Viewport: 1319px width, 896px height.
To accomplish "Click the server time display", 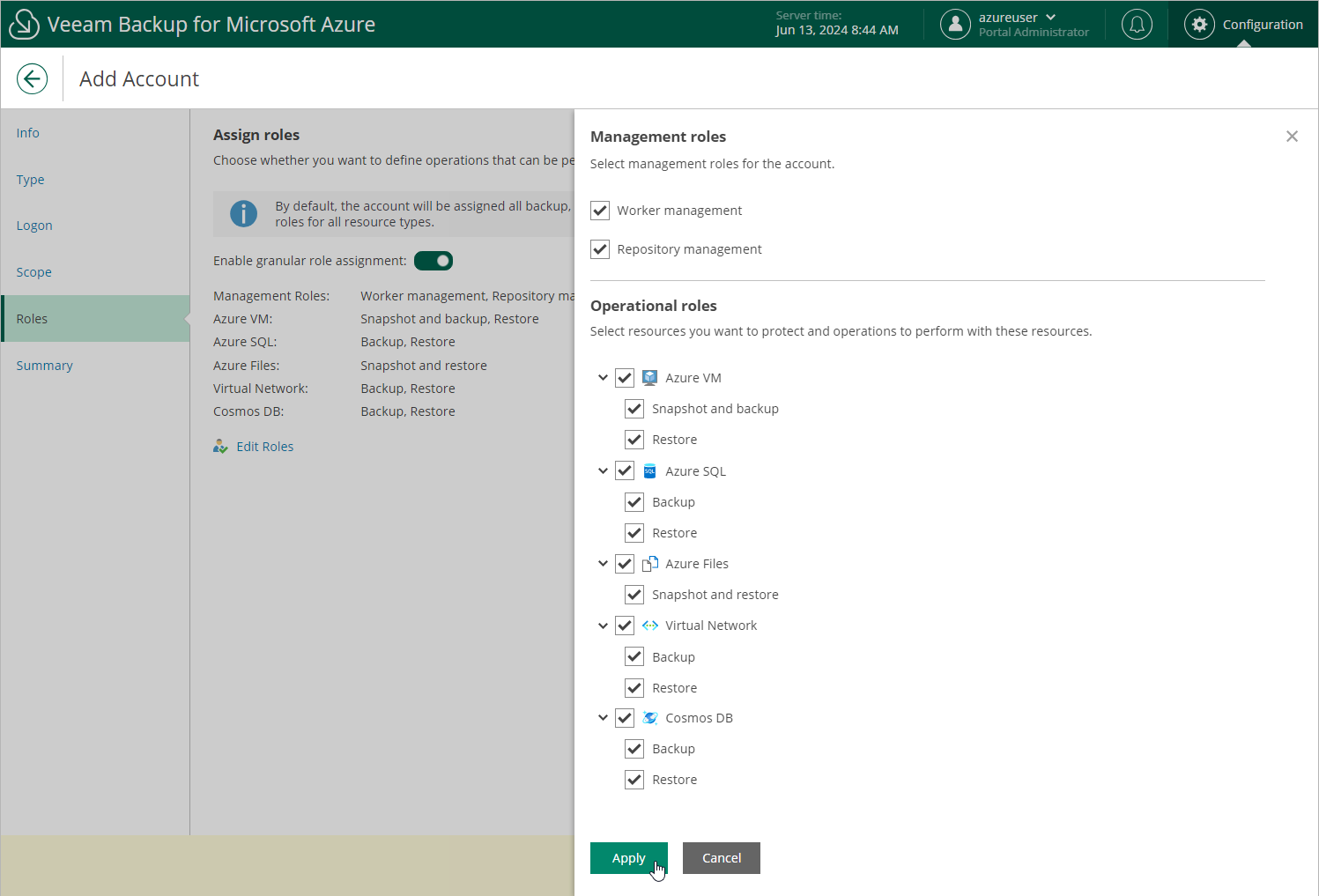I will pyautogui.click(x=837, y=24).
